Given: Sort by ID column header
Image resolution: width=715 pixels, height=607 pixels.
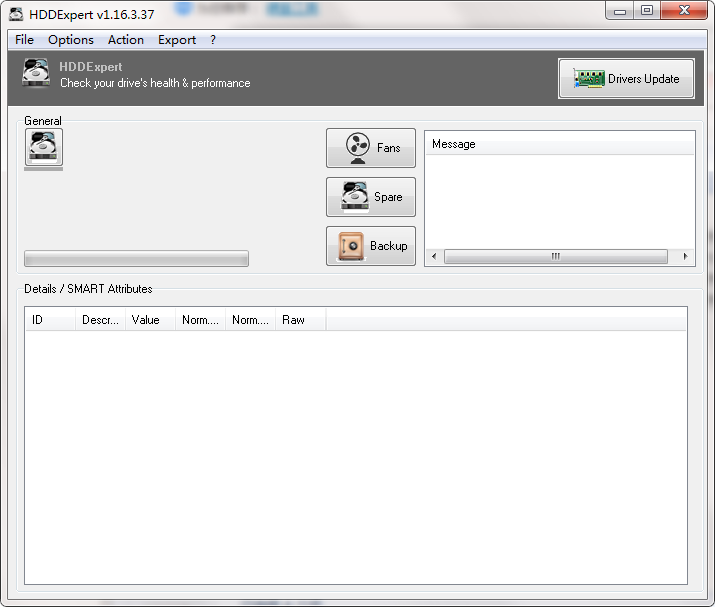Looking at the screenshot, I should 50,320.
